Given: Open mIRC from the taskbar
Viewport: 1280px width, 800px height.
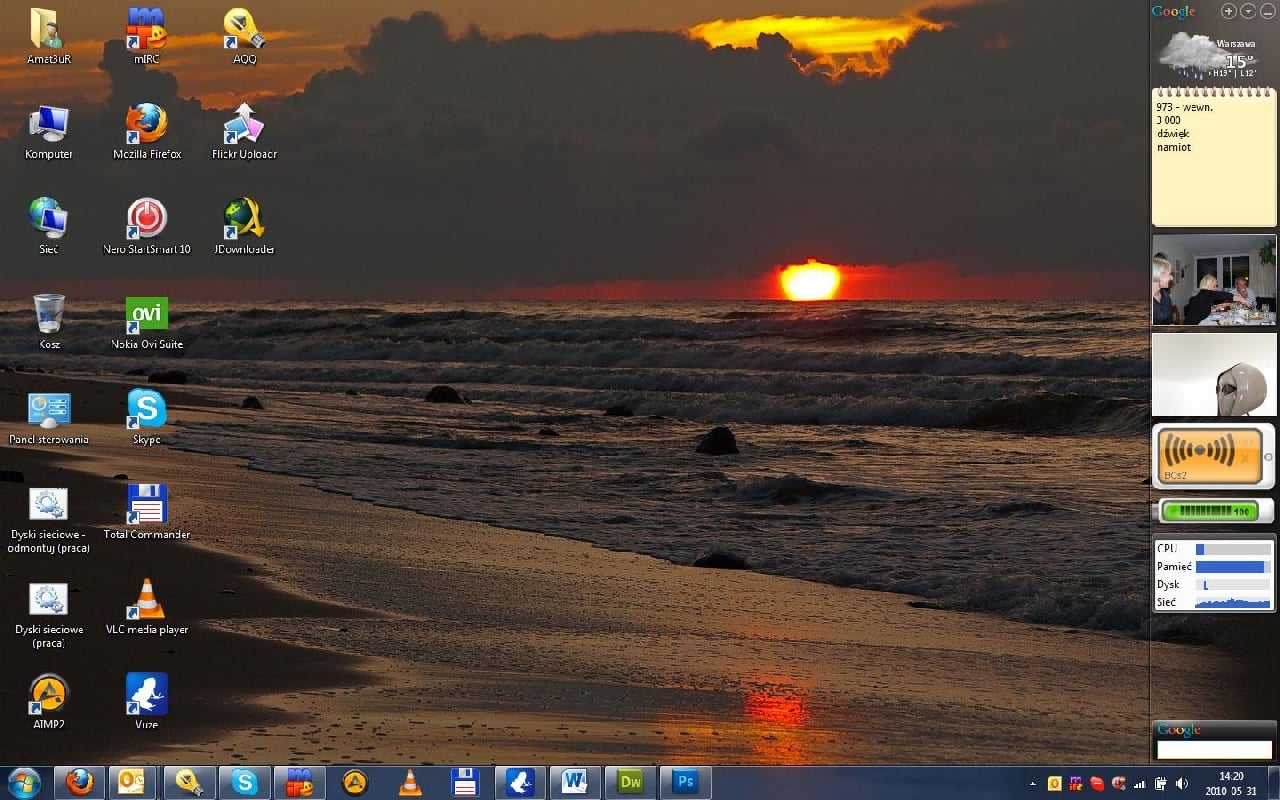Looking at the screenshot, I should point(299,782).
